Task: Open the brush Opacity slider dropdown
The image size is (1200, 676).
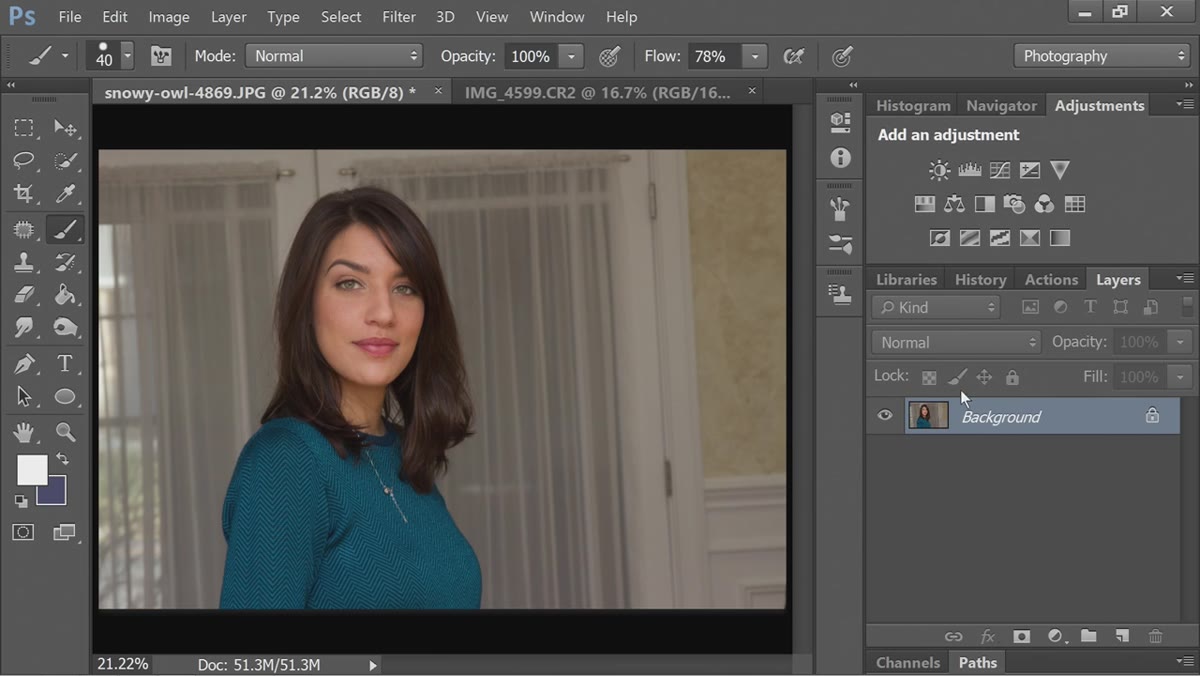Action: [x=571, y=56]
